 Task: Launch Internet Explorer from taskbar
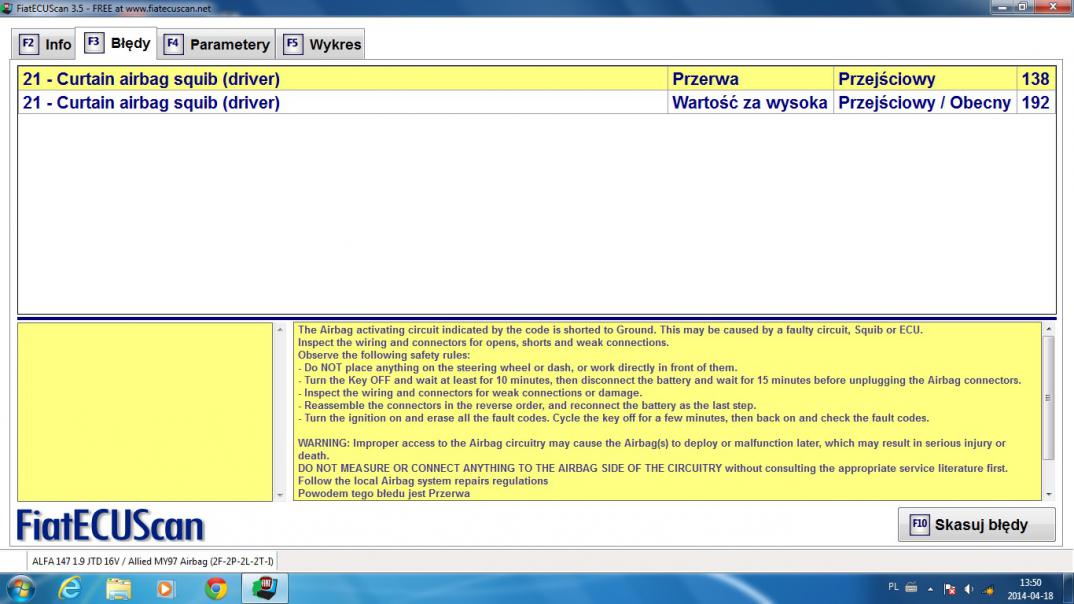[70, 589]
